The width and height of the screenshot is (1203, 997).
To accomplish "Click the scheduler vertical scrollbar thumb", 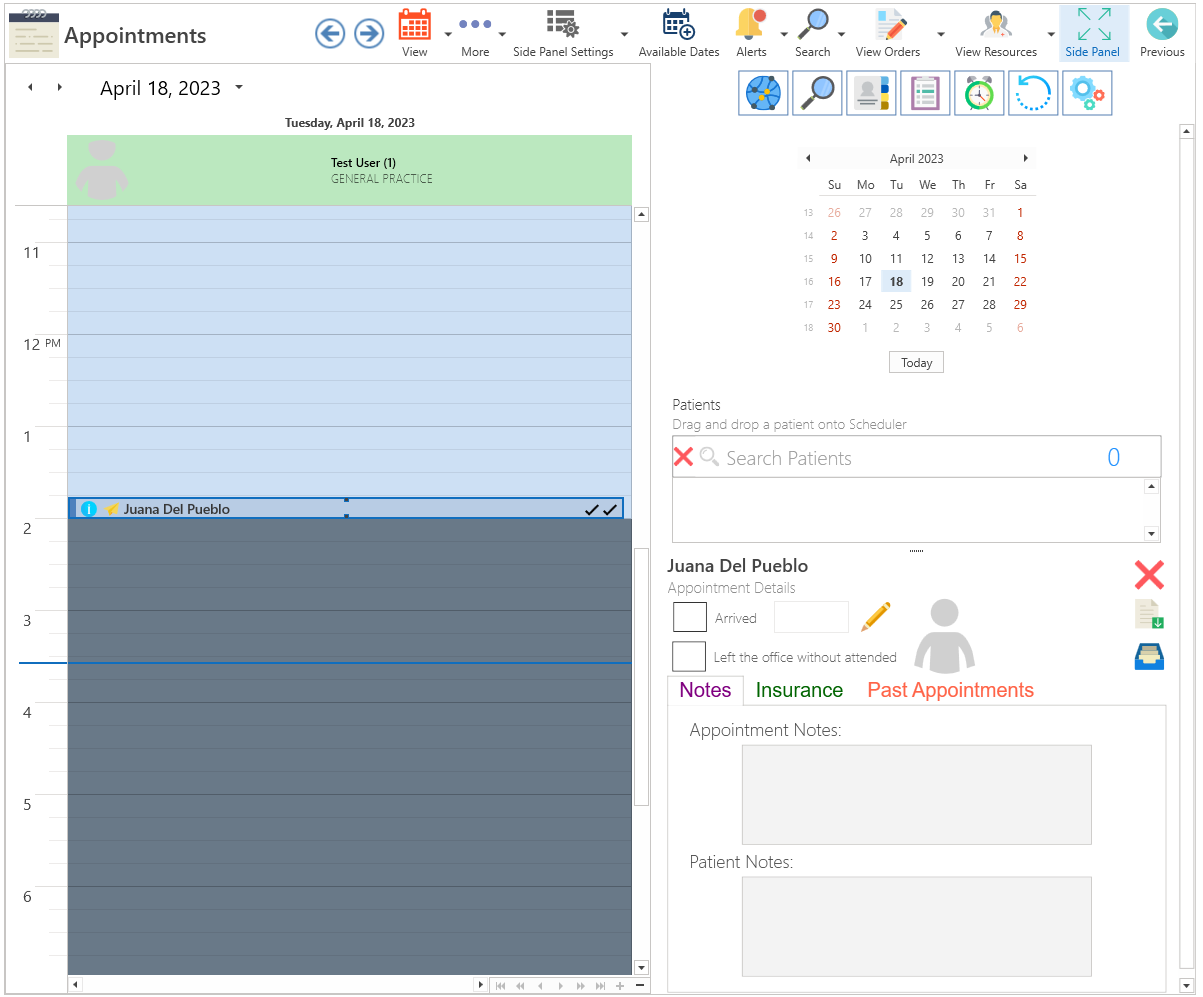I will point(641,676).
